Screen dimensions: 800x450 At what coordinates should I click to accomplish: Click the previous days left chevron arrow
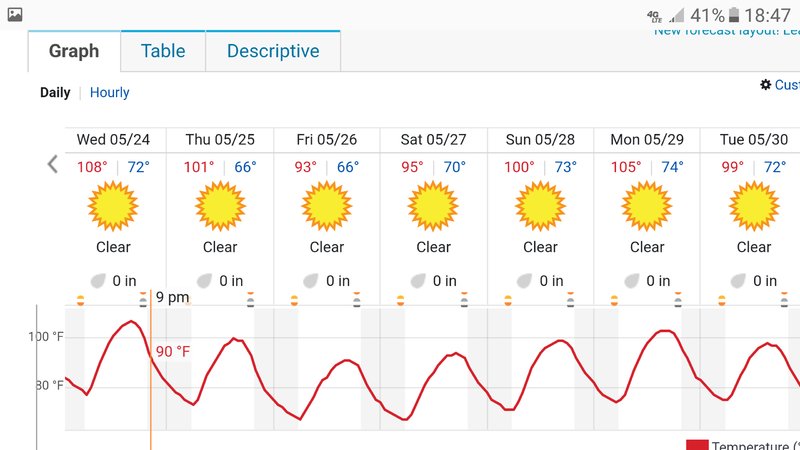point(53,164)
